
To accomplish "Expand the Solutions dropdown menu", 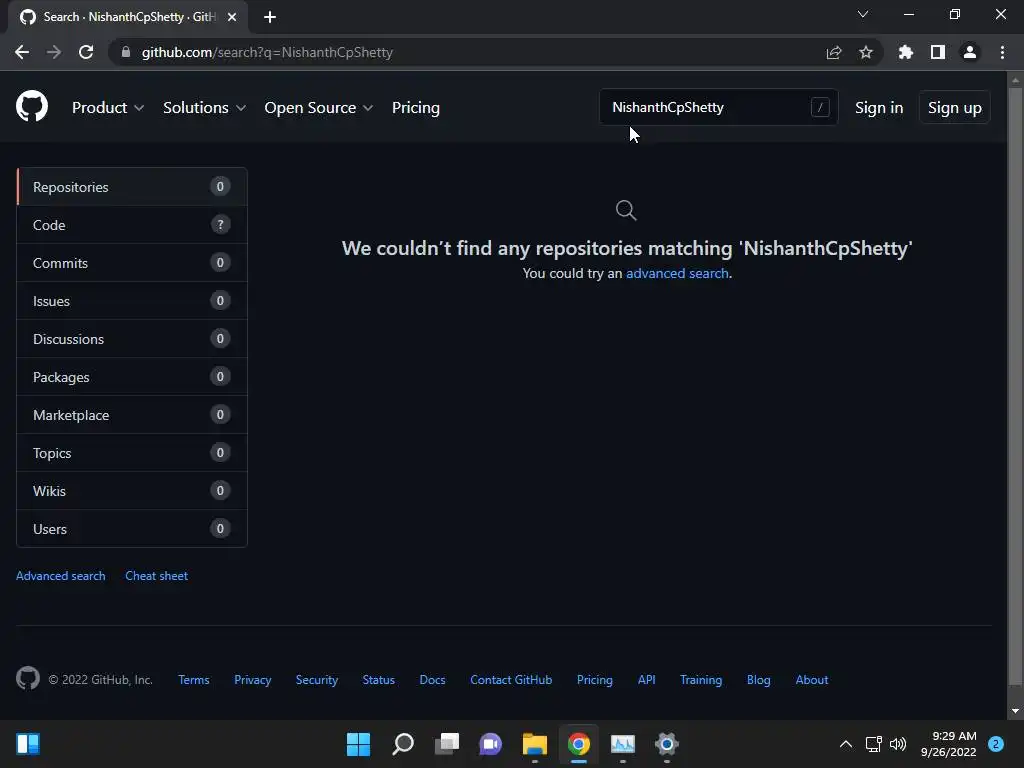I will [x=204, y=108].
